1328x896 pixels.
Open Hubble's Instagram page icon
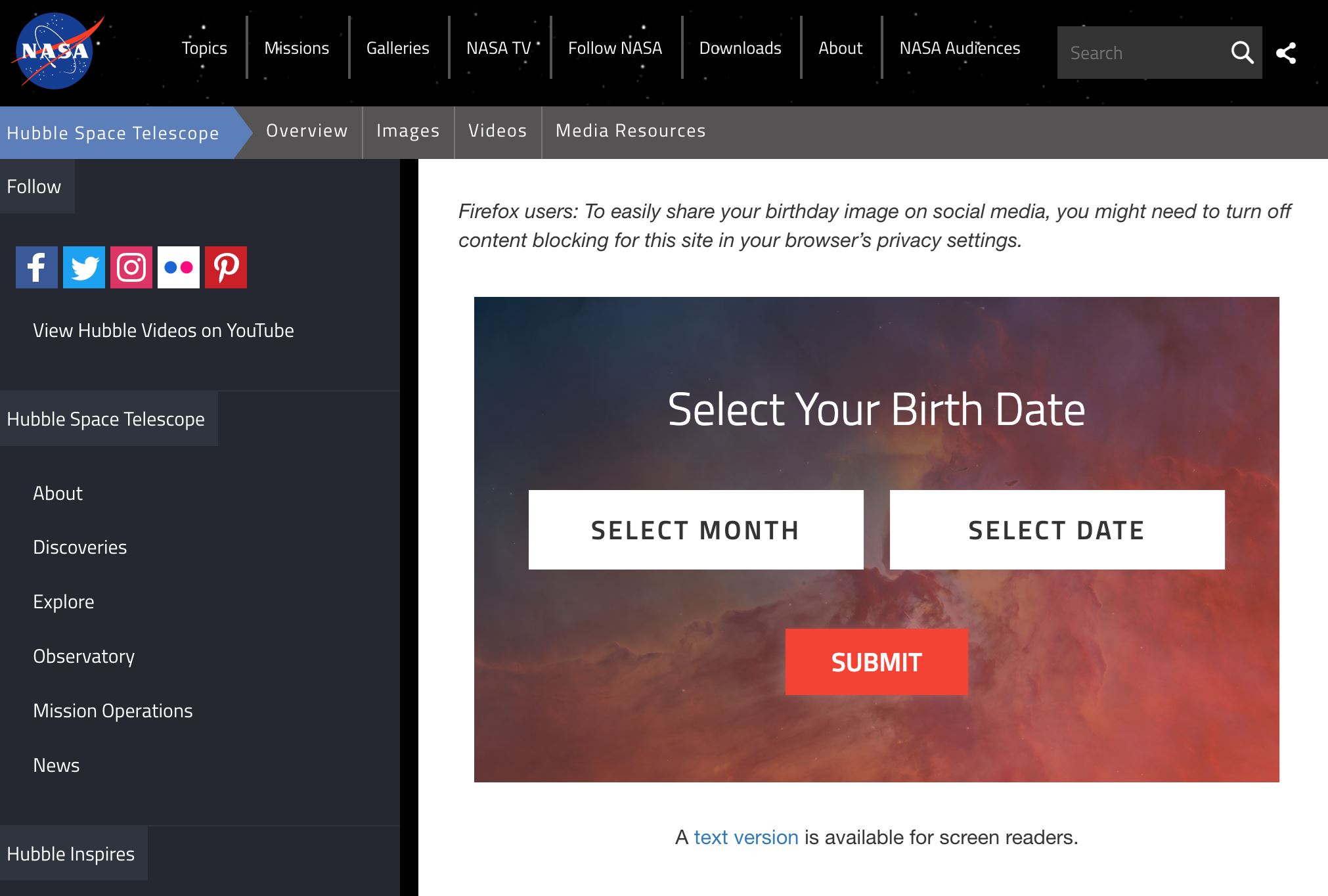pyautogui.click(x=131, y=267)
